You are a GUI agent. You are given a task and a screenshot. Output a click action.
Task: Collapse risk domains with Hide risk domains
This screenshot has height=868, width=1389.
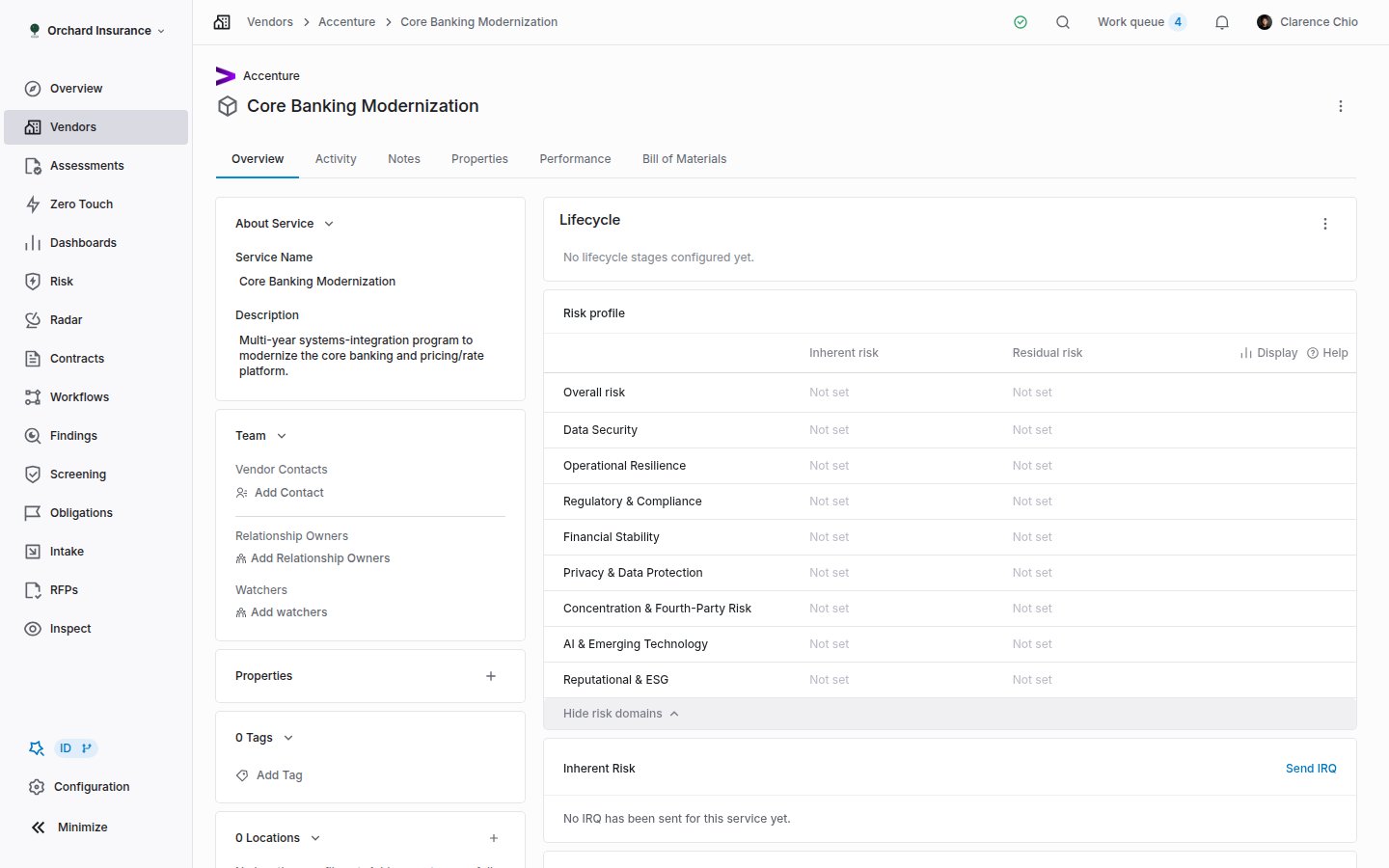click(621, 714)
